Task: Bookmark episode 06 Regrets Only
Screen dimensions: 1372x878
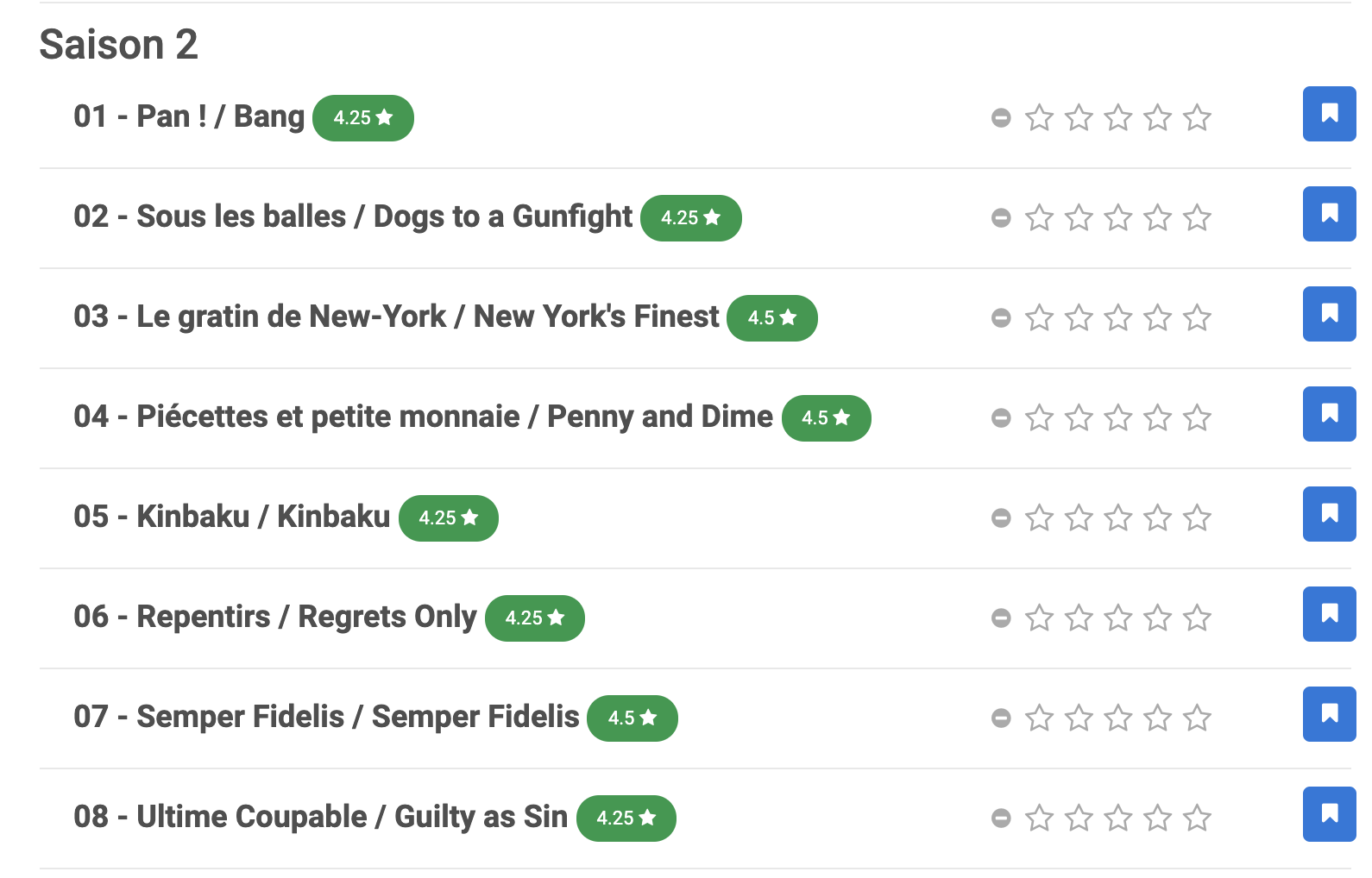Action: tap(1329, 614)
